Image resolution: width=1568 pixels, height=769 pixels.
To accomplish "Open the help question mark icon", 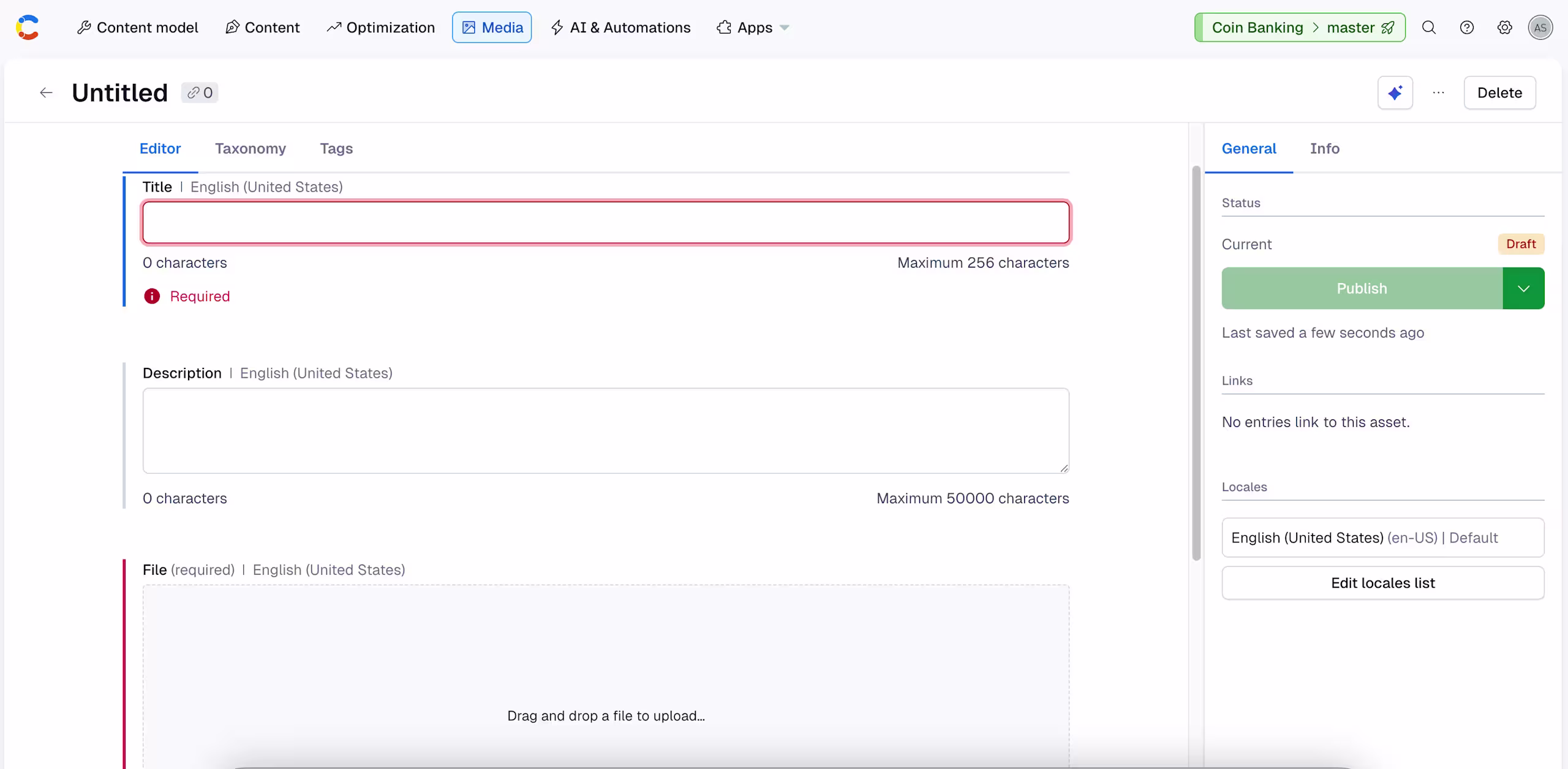I will (1467, 28).
